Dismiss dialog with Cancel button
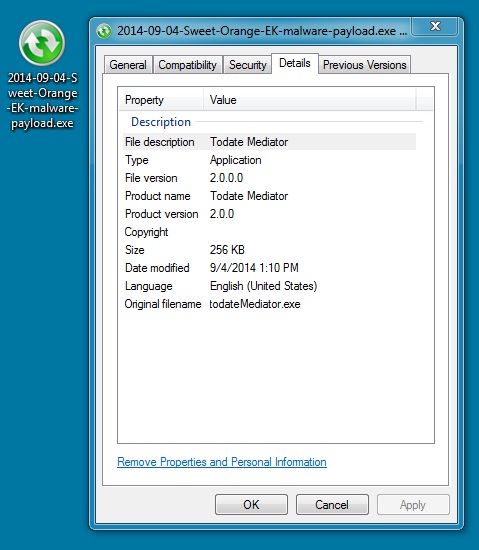 coord(332,505)
